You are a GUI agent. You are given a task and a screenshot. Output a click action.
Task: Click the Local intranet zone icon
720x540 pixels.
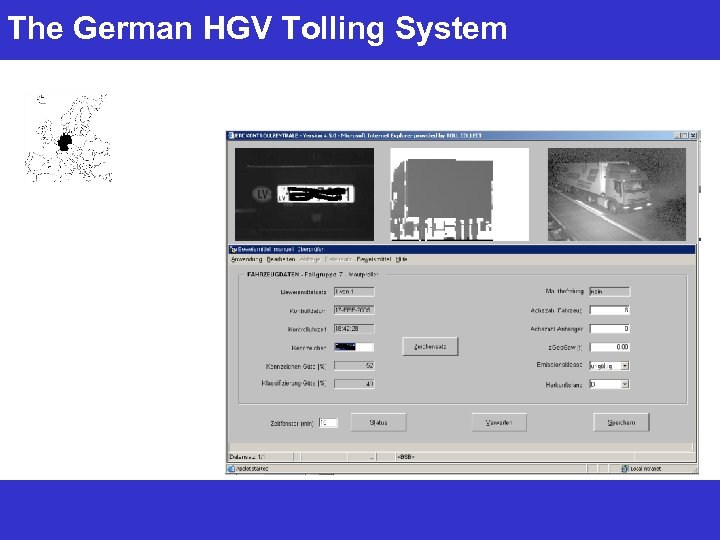tap(625, 469)
